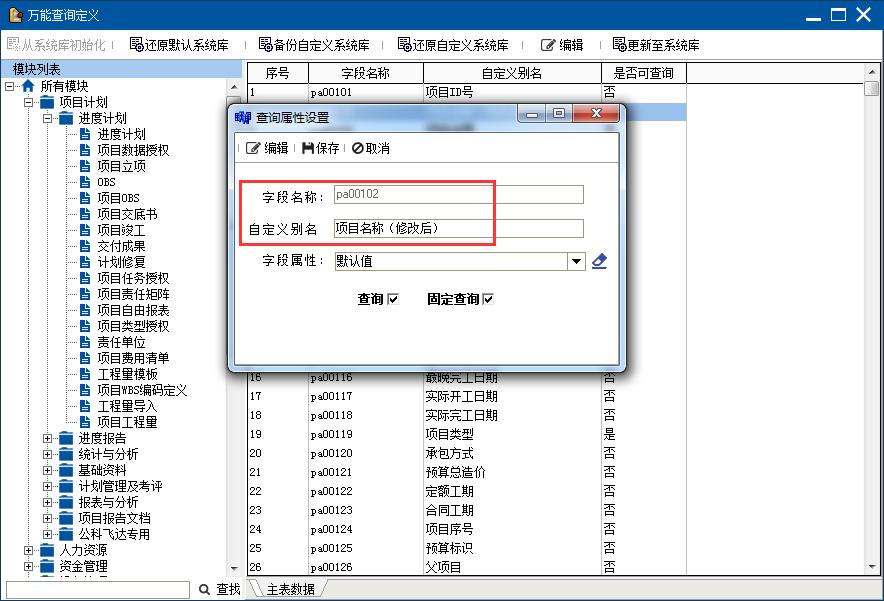884x601 pixels.
Task: Click 编辑 icon in the dialog toolbar
Action: pos(253,148)
